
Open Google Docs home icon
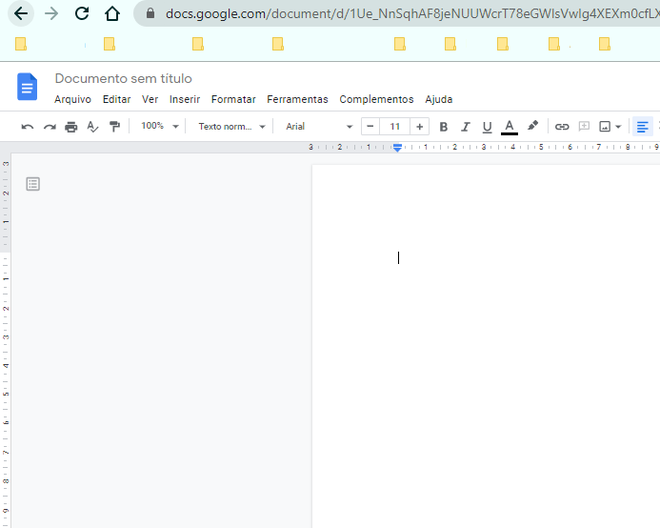(27, 87)
